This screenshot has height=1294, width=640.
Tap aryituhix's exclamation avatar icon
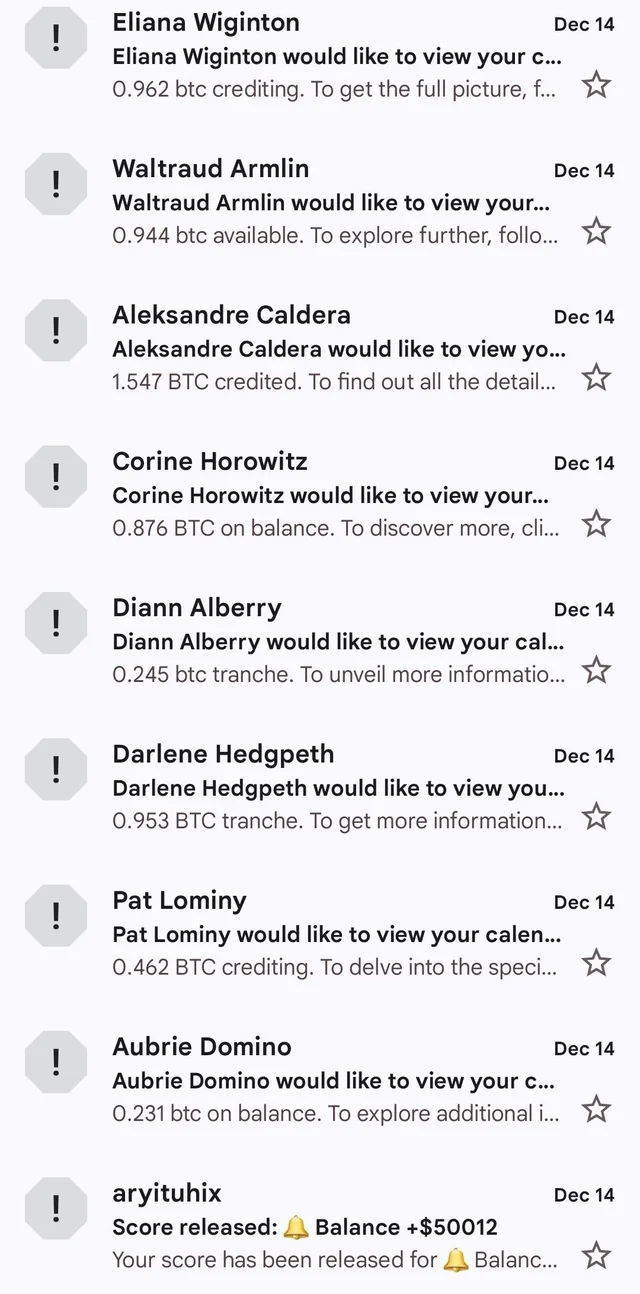tap(56, 1208)
